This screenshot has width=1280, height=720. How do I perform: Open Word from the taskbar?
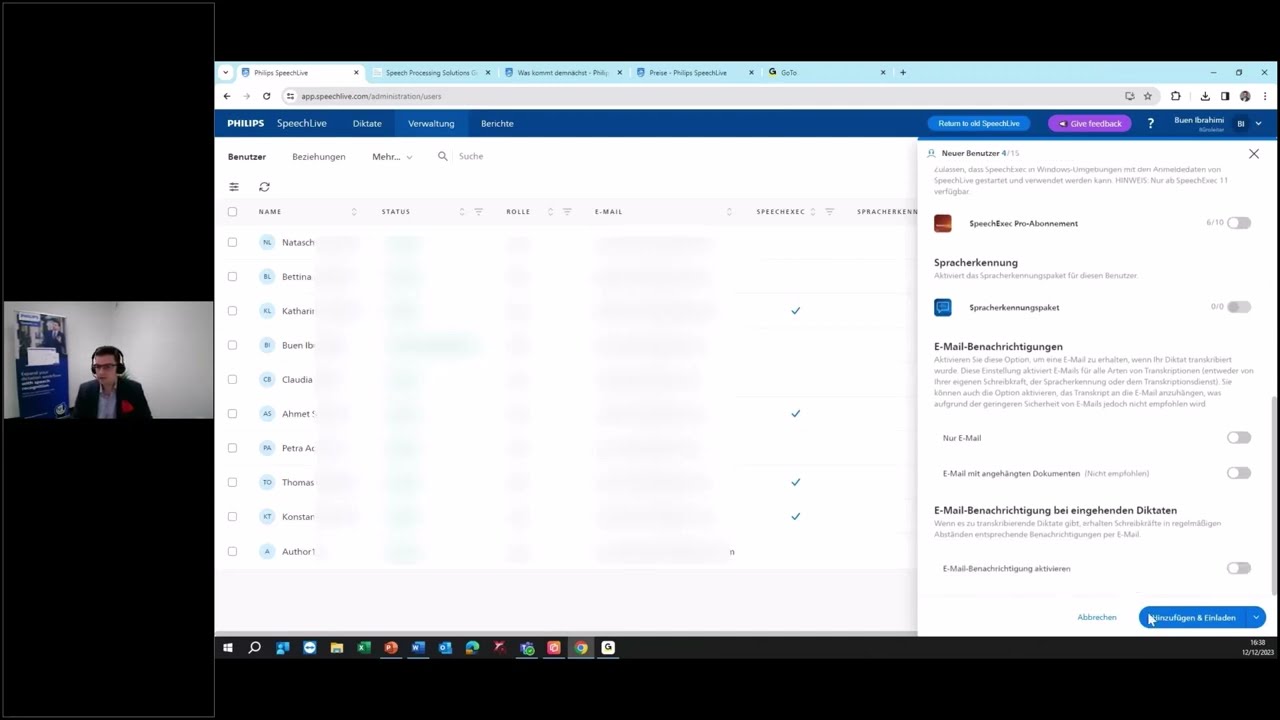(418, 648)
